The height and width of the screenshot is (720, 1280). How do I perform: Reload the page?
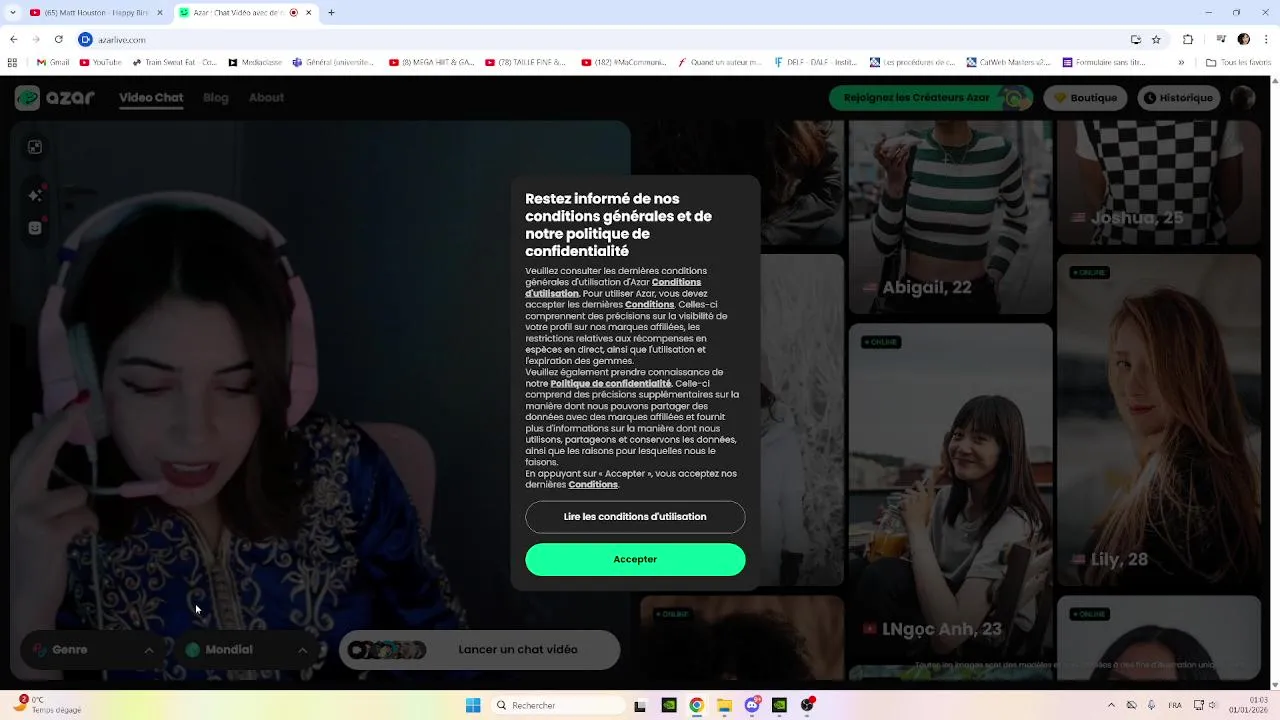59,39
